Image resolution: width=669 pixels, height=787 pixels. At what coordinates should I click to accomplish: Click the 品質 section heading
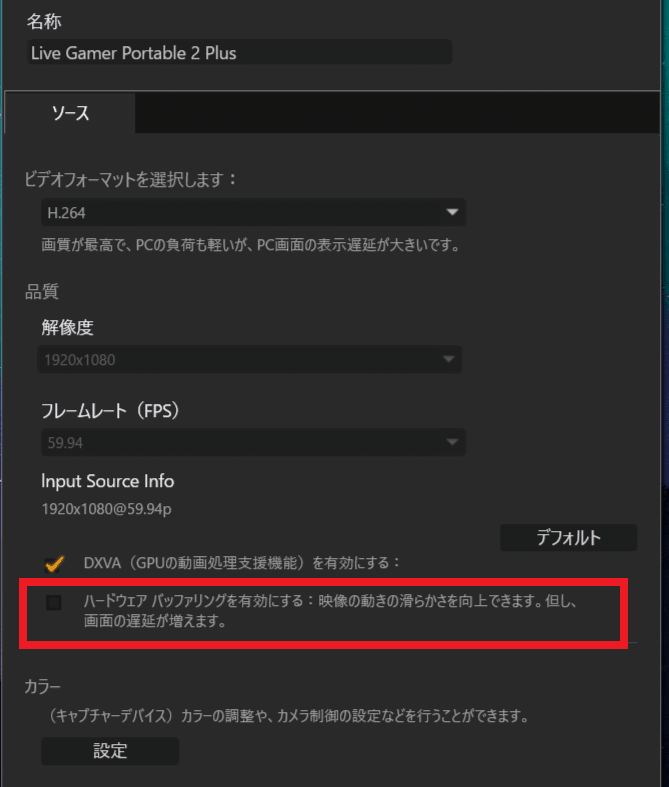click(42, 291)
